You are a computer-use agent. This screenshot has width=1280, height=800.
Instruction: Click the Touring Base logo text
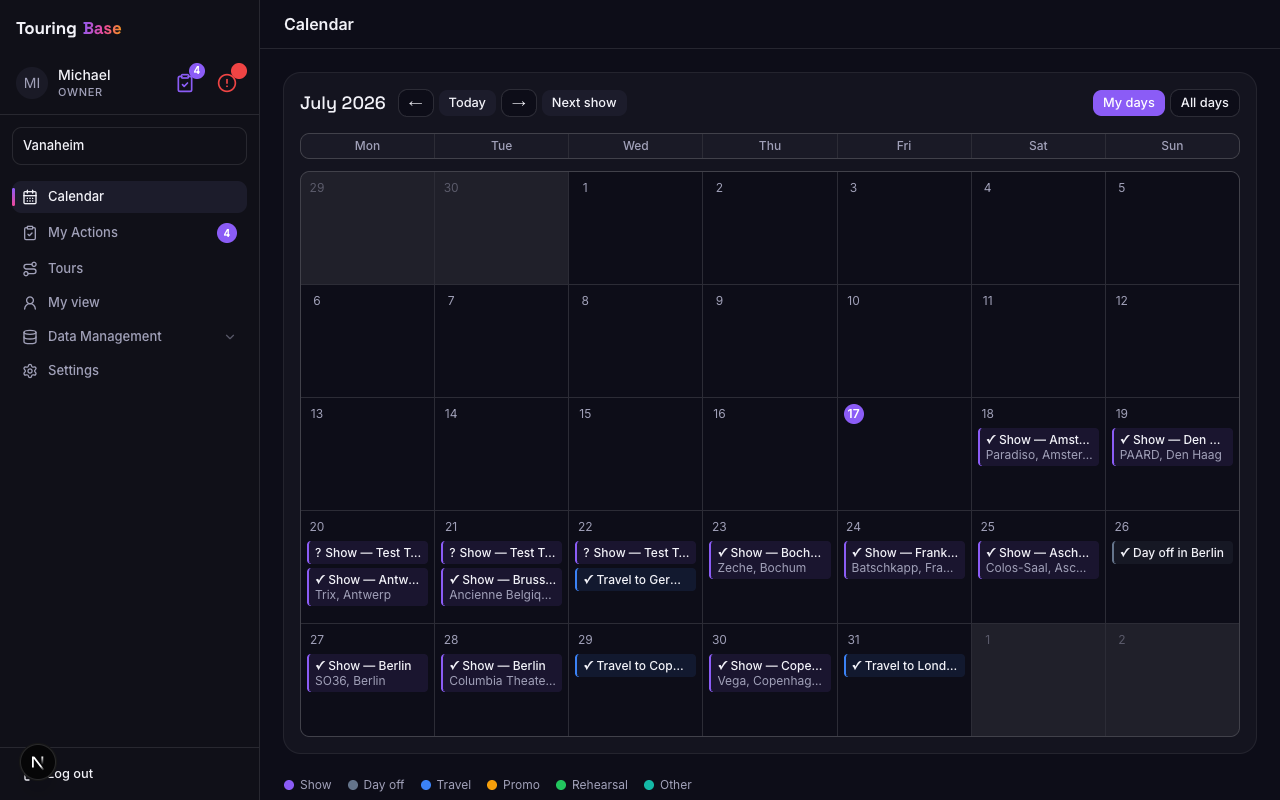pos(69,28)
